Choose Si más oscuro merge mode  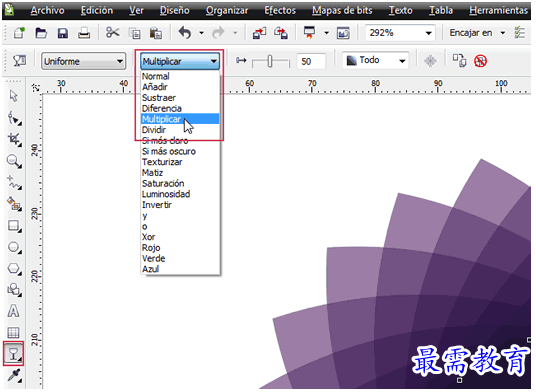[180, 151]
